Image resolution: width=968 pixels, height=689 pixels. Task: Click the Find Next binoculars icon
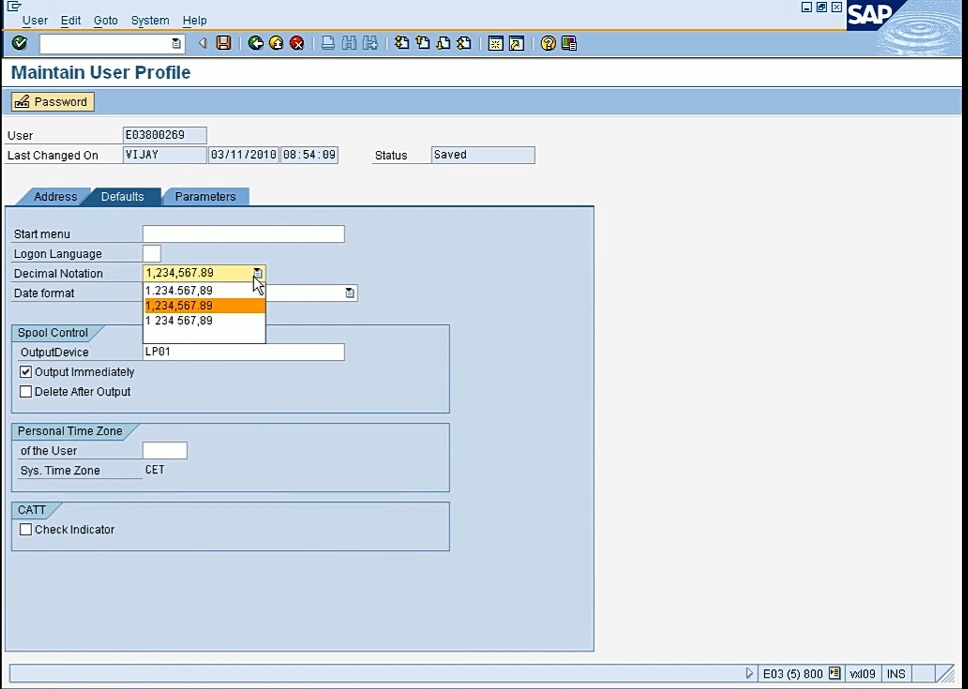pos(370,43)
